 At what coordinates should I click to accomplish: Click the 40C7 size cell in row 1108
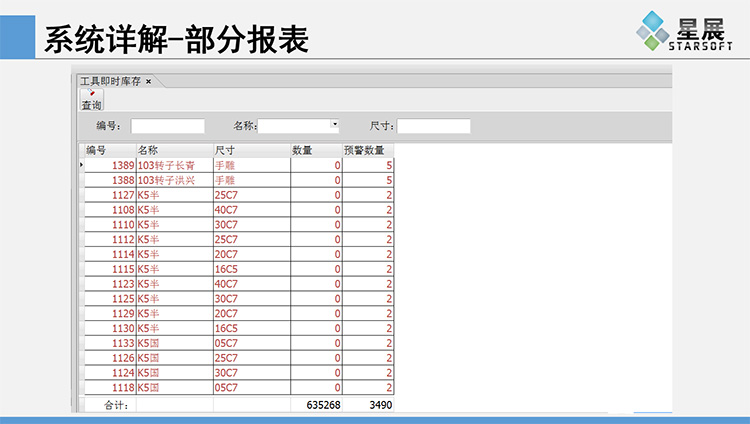coord(251,210)
